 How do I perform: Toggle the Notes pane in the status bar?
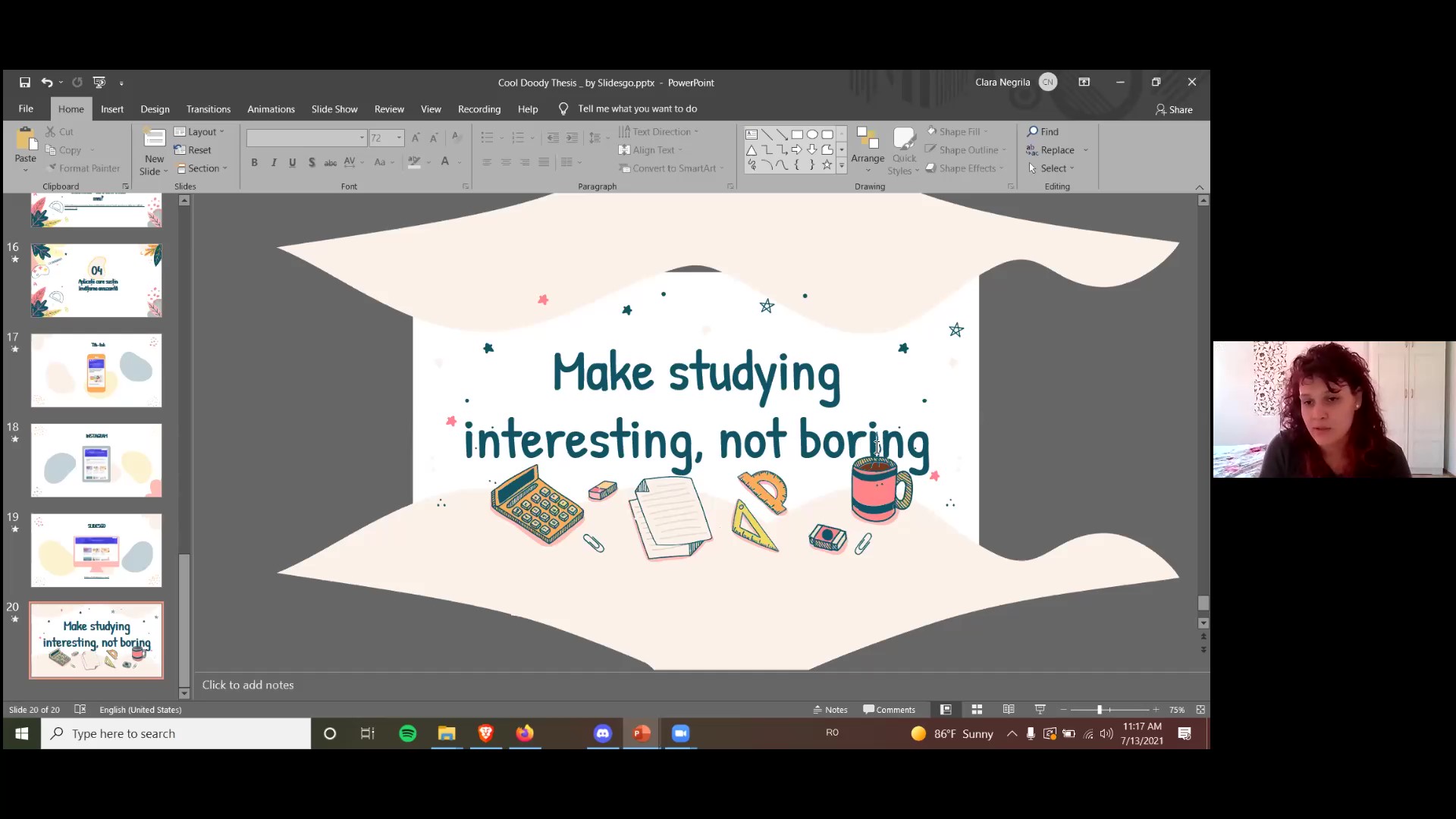click(x=830, y=710)
